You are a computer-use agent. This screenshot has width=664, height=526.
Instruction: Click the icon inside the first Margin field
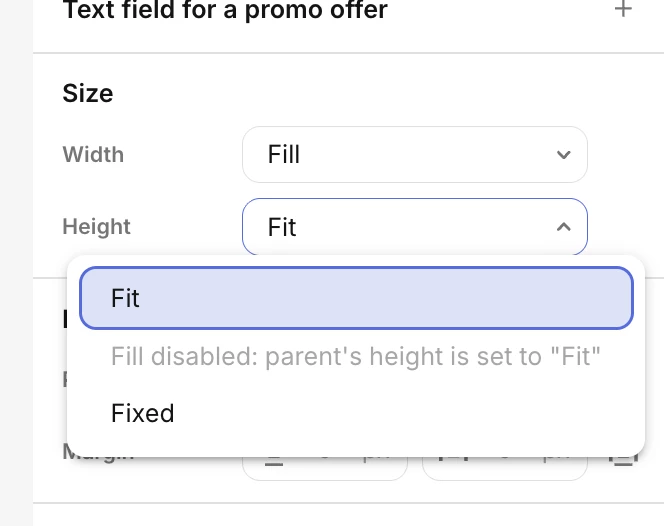[272, 460]
